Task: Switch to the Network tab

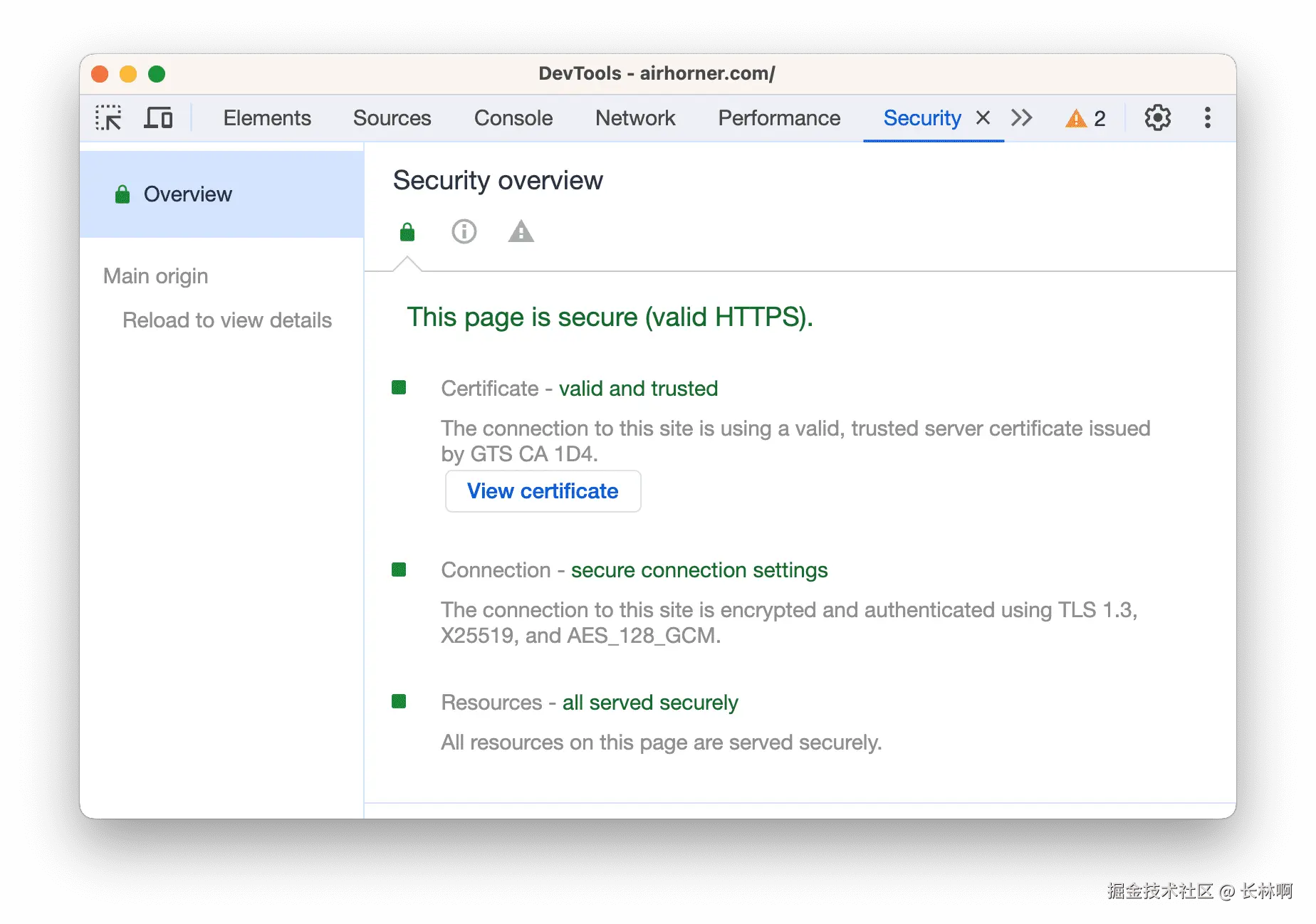Action: (635, 118)
